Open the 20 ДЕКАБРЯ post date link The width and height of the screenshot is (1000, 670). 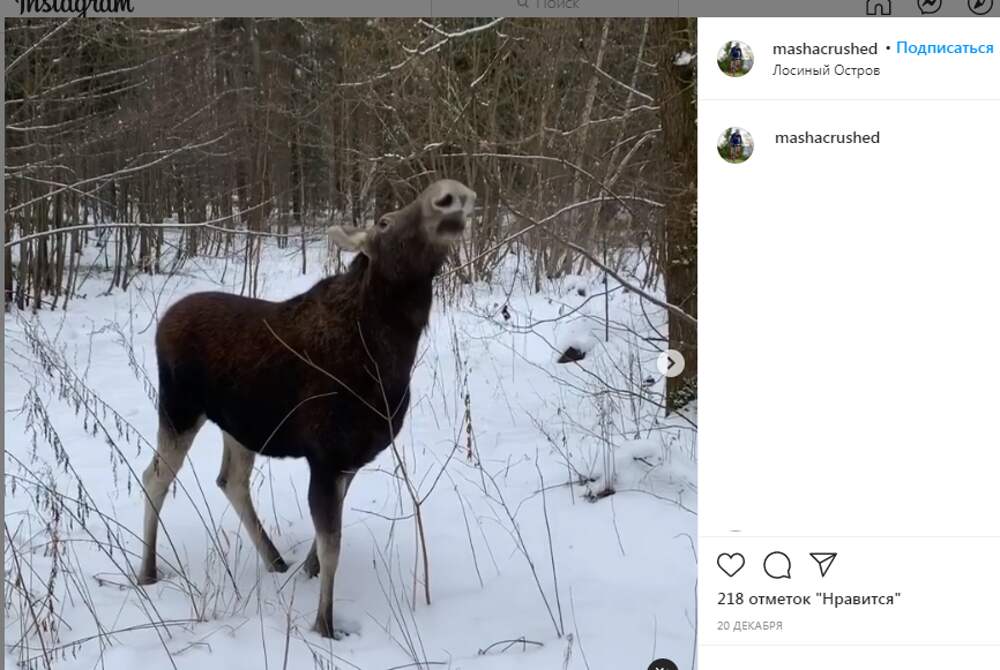(750, 626)
